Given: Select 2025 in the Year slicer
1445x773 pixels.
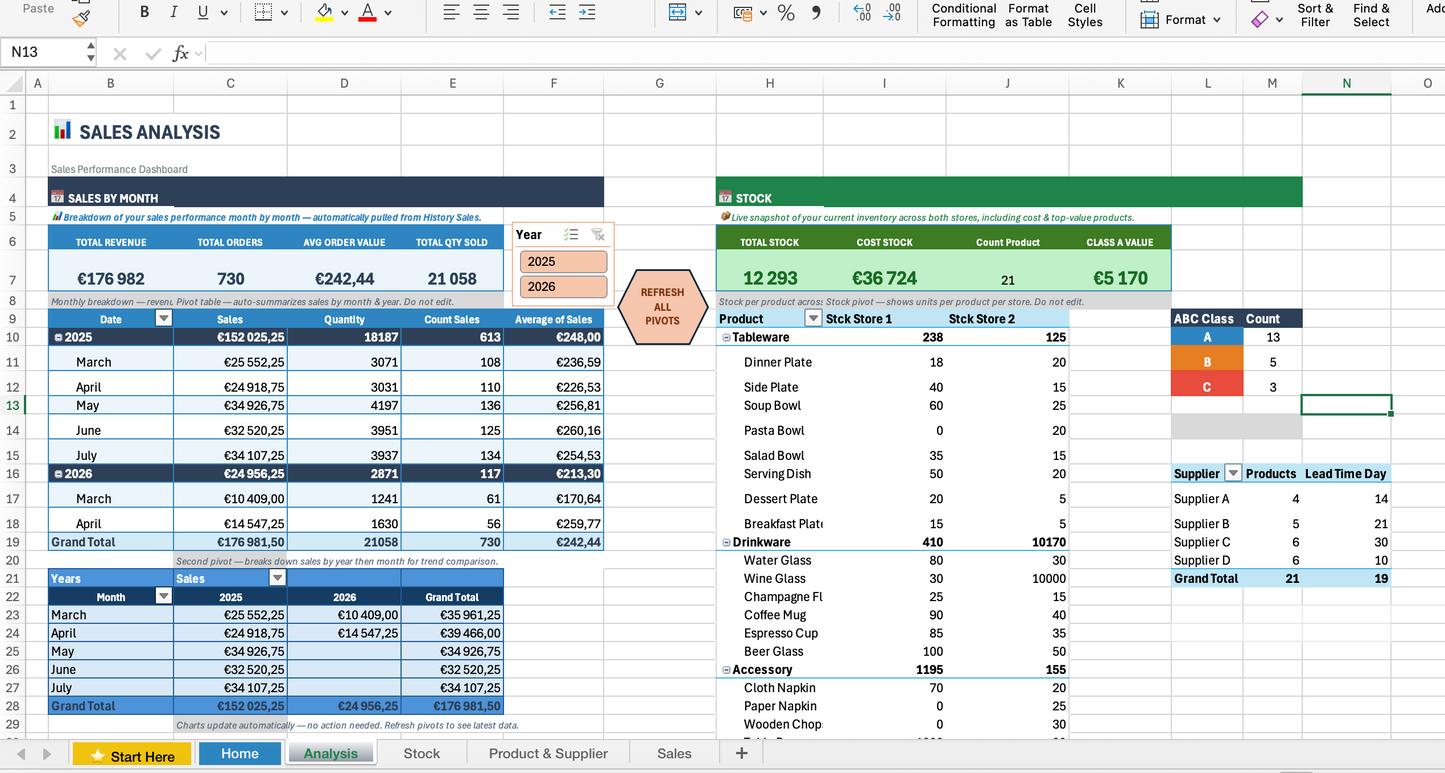Looking at the screenshot, I should point(563,261).
